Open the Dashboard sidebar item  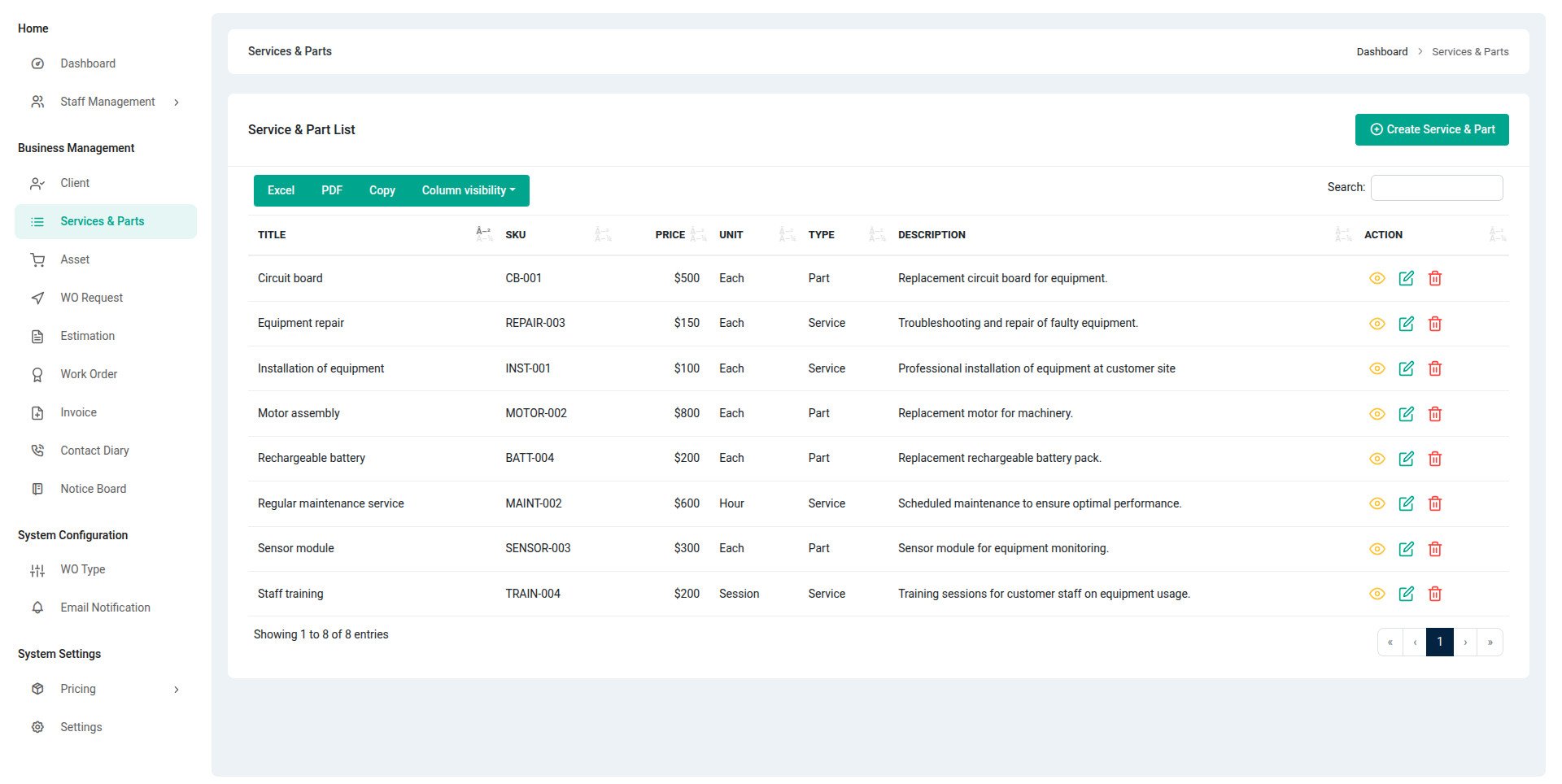(x=106, y=63)
